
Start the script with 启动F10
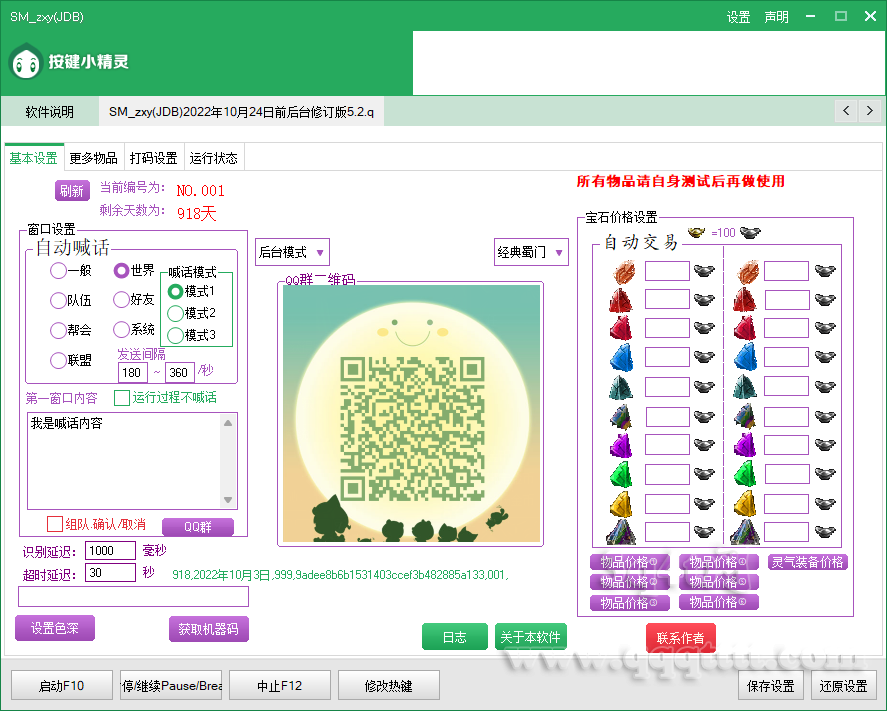click(x=62, y=686)
